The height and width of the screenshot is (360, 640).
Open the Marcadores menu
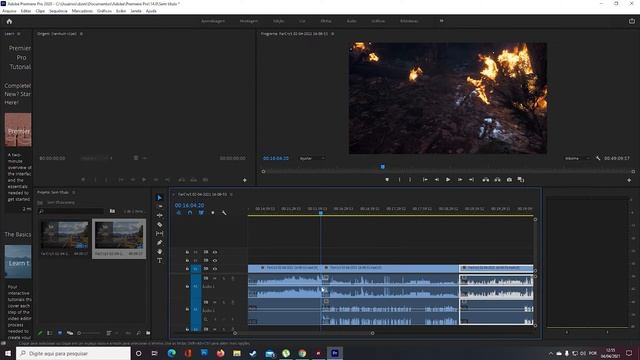coord(82,11)
